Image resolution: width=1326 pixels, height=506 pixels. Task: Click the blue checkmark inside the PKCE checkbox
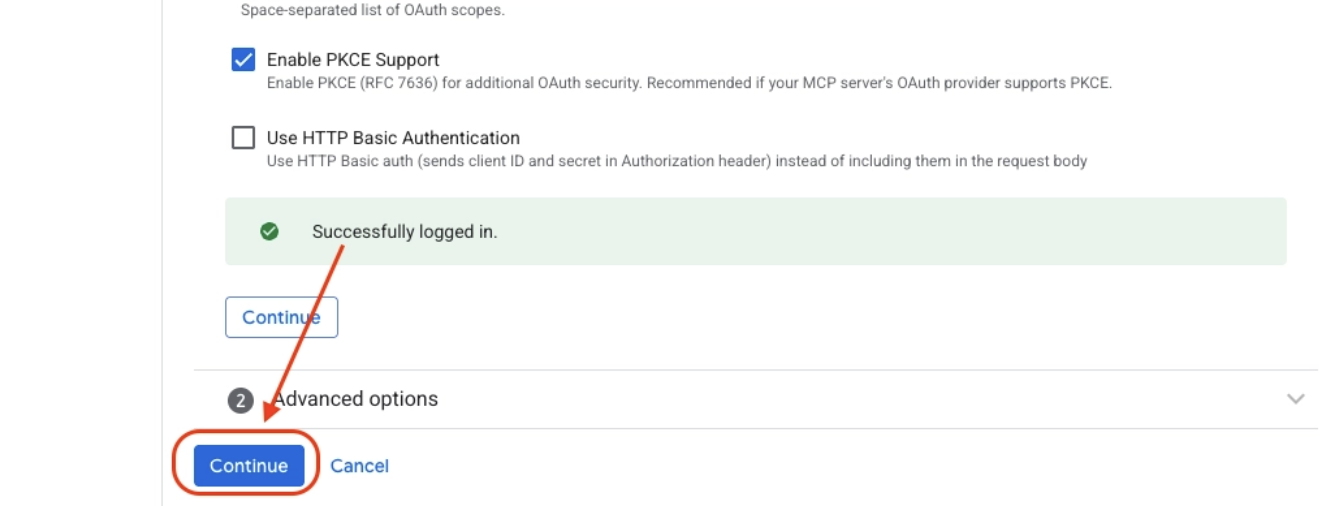(x=243, y=60)
